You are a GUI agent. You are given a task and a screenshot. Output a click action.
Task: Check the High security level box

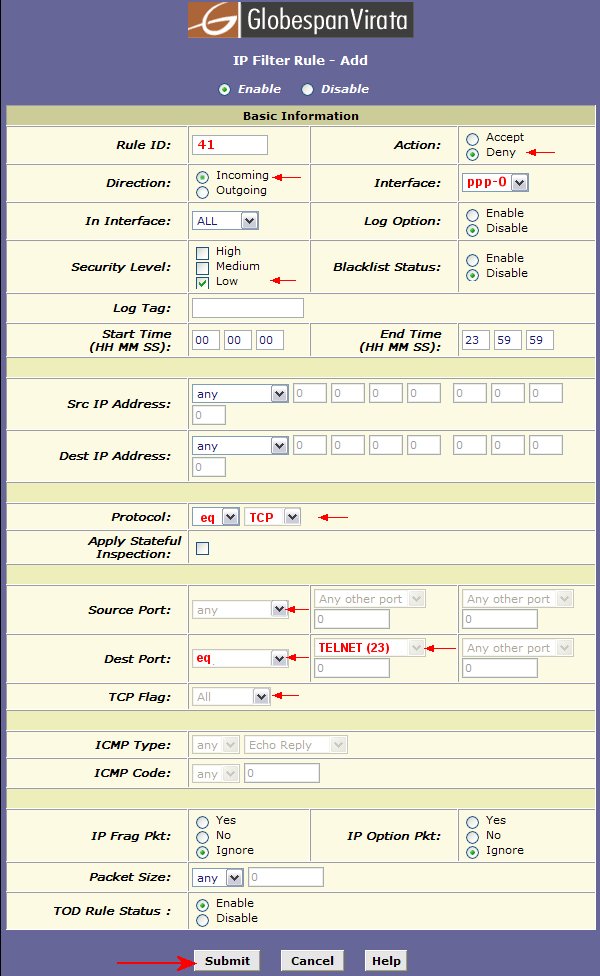pos(202,253)
